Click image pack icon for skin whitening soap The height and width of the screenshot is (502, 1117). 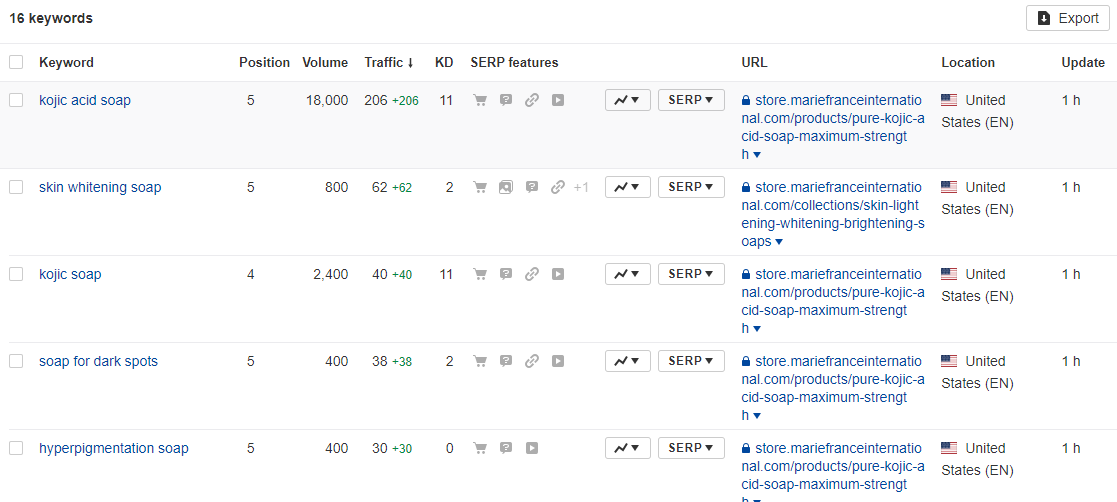tap(506, 187)
